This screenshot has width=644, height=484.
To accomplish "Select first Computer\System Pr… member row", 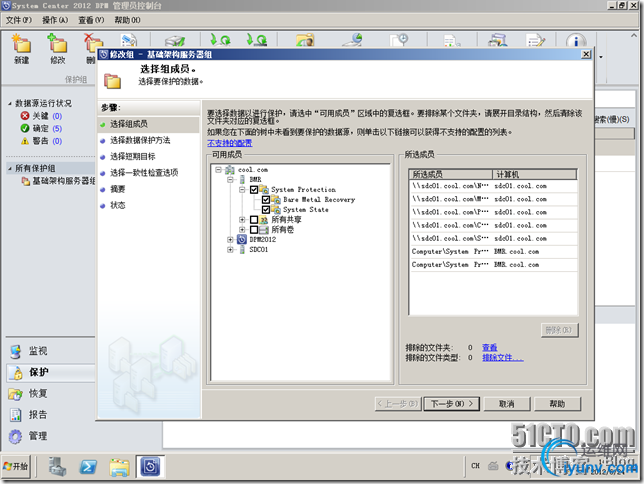I will [493, 252].
